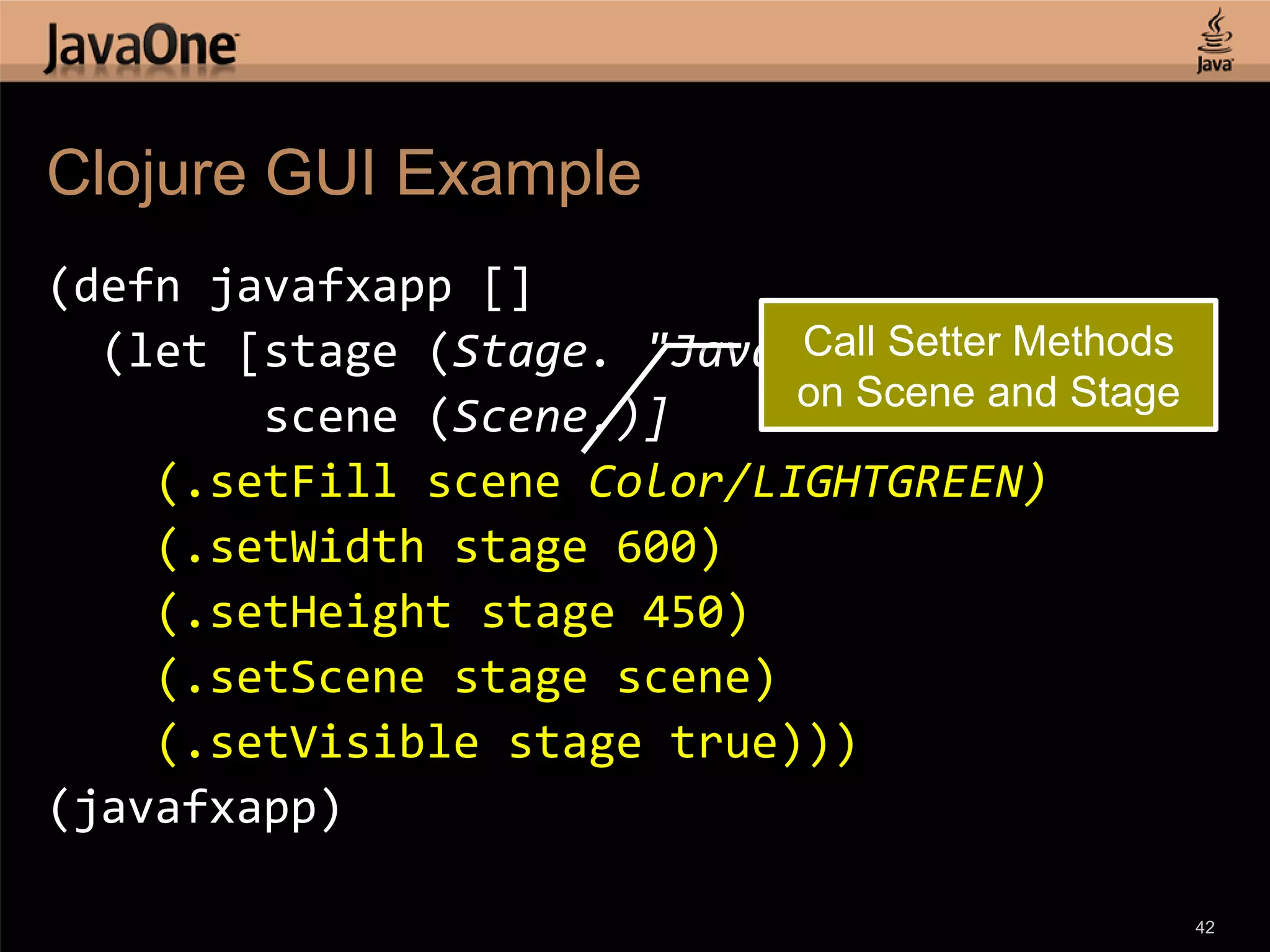Click the Java coffee cup logo
Image resolution: width=1270 pixels, height=952 pixels.
point(1214,41)
